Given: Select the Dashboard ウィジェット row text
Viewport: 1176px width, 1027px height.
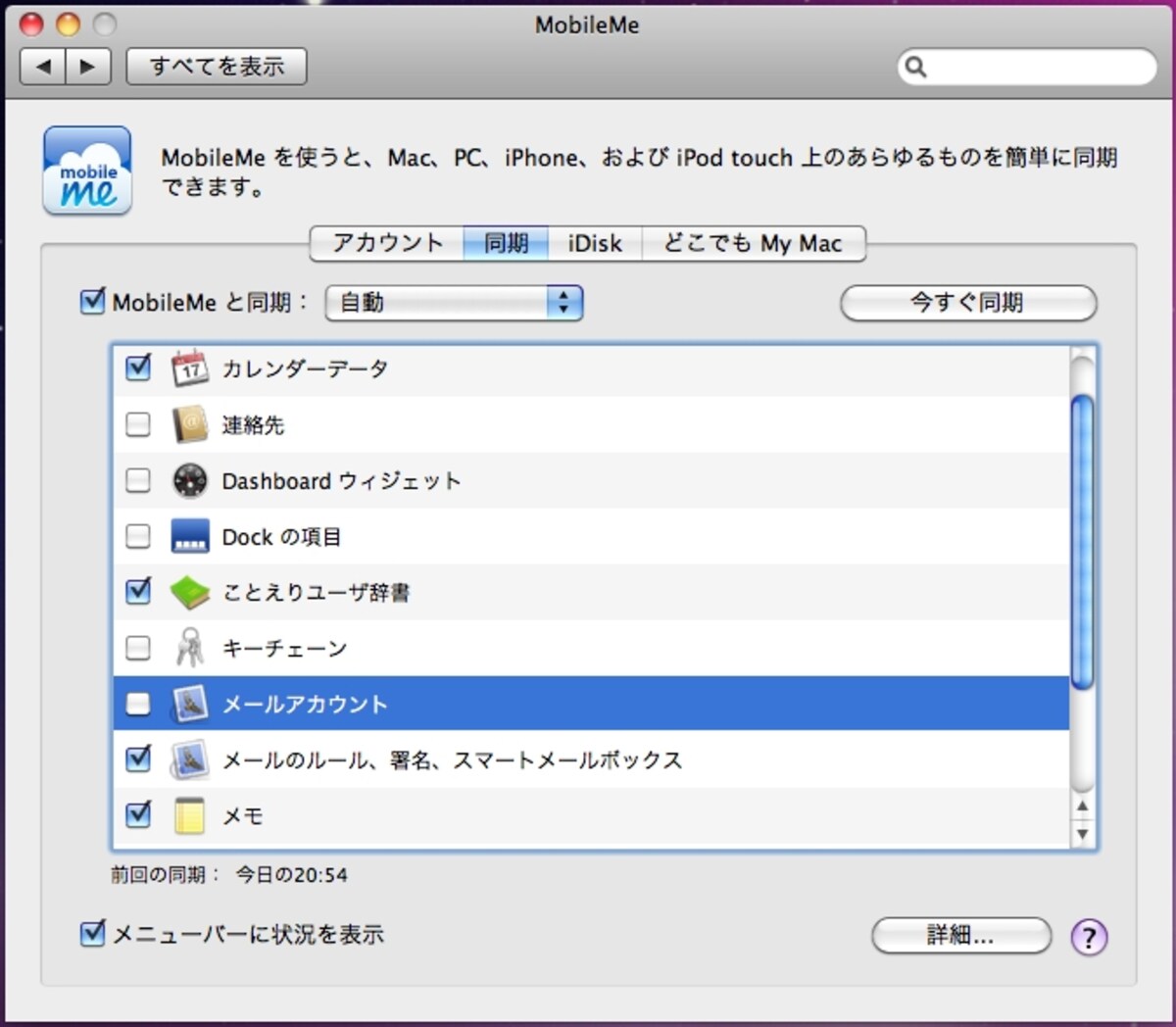Looking at the screenshot, I should point(341,480).
